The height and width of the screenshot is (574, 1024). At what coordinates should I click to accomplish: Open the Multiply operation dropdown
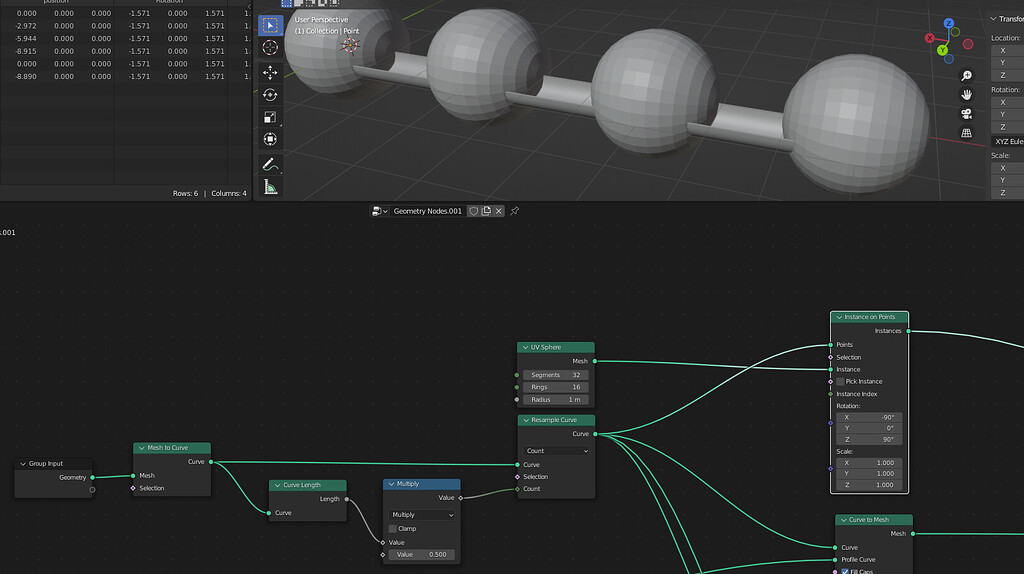coord(421,515)
